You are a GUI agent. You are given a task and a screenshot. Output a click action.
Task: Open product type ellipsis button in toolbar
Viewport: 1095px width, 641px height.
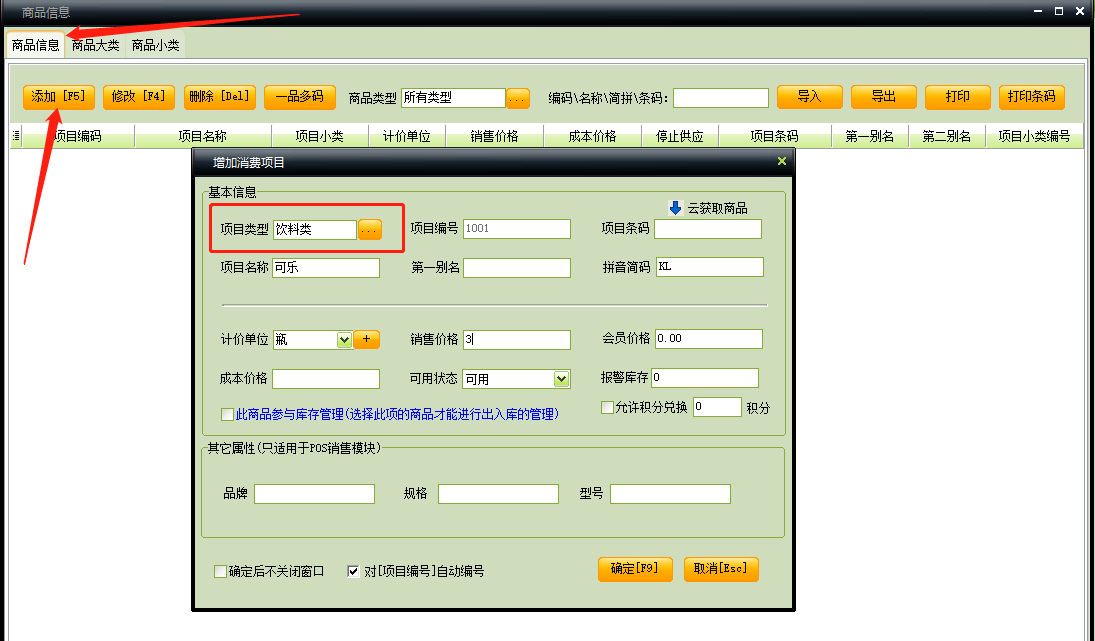[517, 98]
